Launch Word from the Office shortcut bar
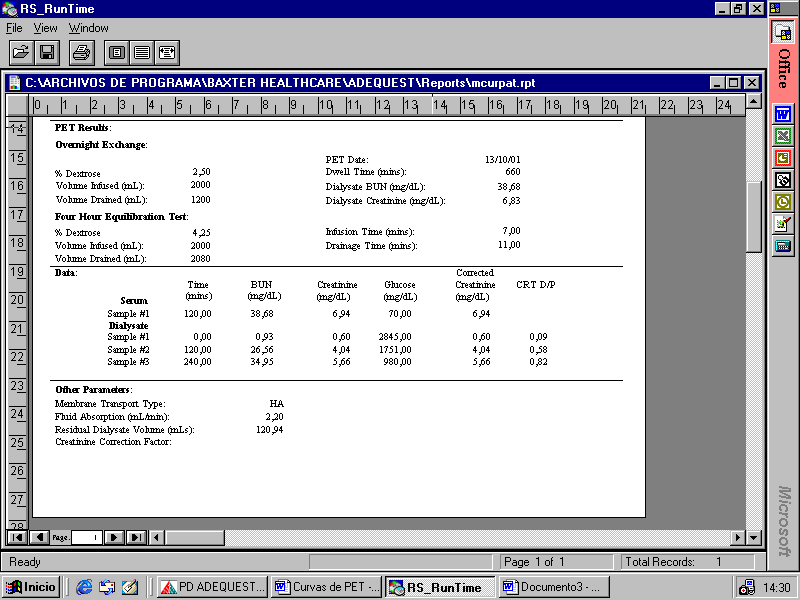The image size is (800, 600). (x=784, y=113)
